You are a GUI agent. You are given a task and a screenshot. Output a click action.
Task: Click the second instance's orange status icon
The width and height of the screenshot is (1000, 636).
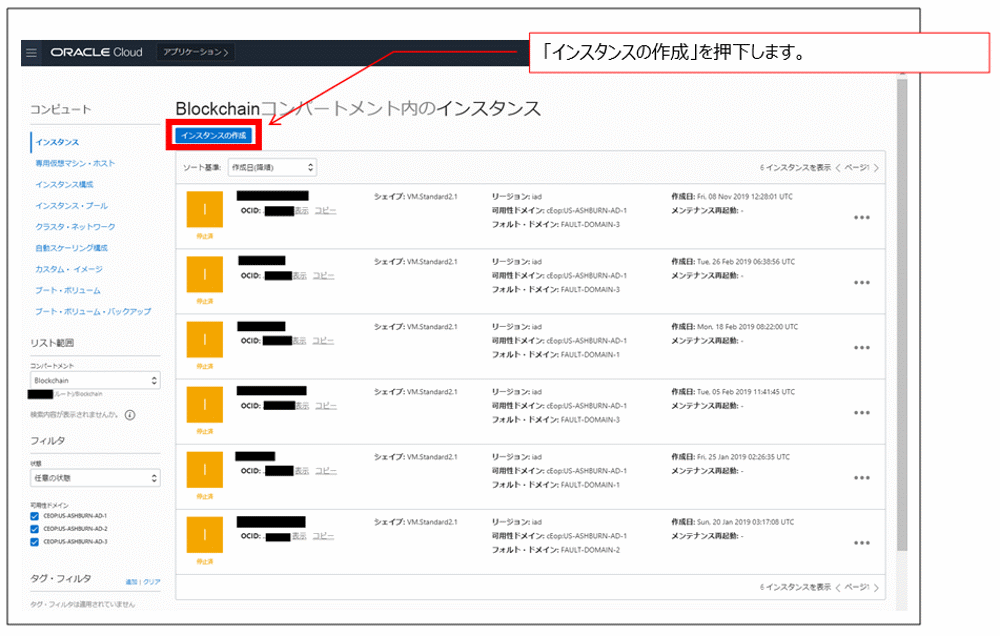(x=204, y=275)
